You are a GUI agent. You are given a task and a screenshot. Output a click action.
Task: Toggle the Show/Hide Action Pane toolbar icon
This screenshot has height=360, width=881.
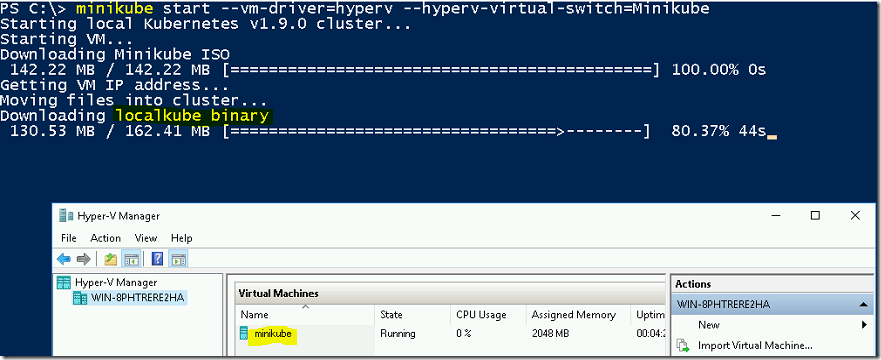[179, 259]
